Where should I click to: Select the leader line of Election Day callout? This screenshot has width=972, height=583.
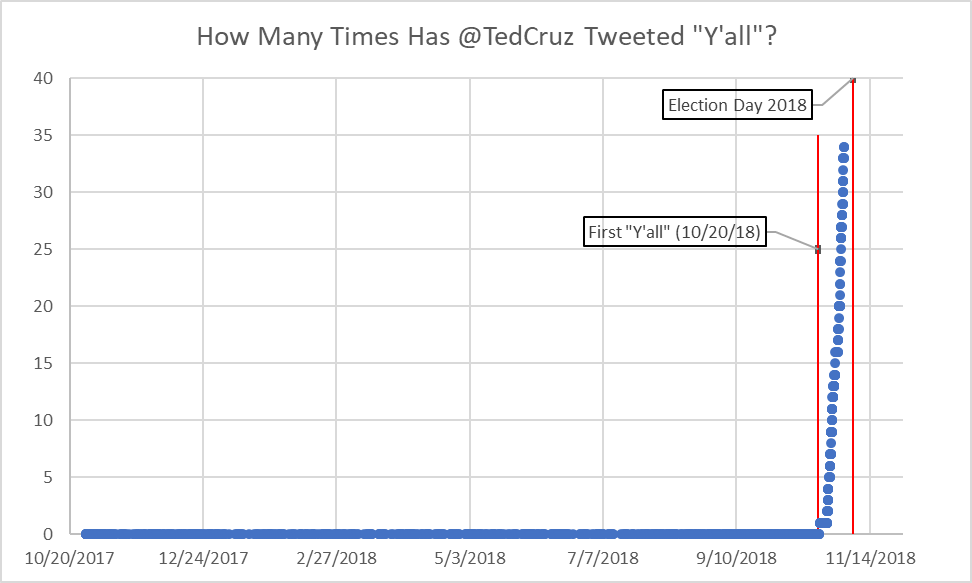coord(833,93)
